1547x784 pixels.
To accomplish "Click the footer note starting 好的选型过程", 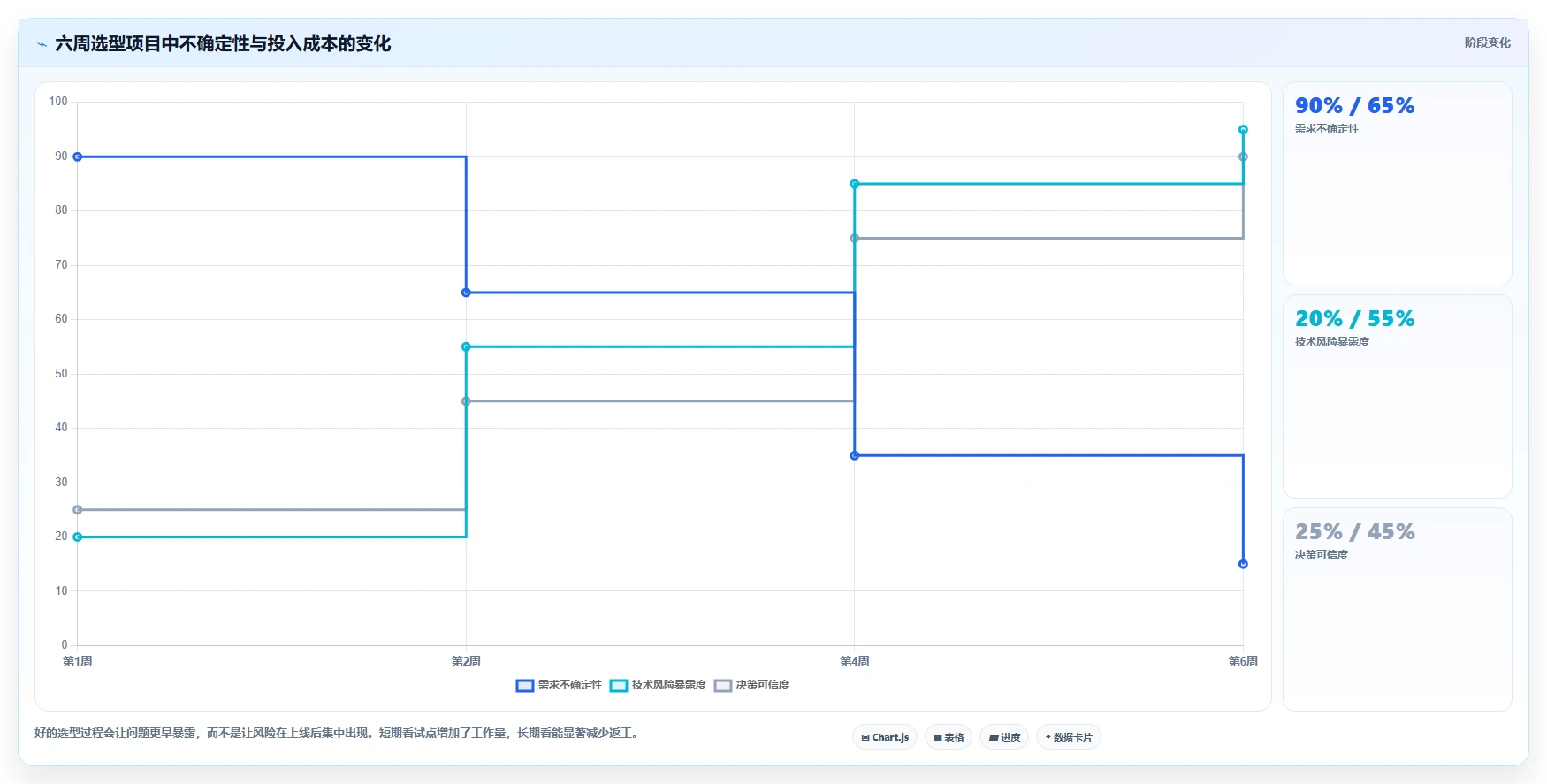I will click(337, 733).
